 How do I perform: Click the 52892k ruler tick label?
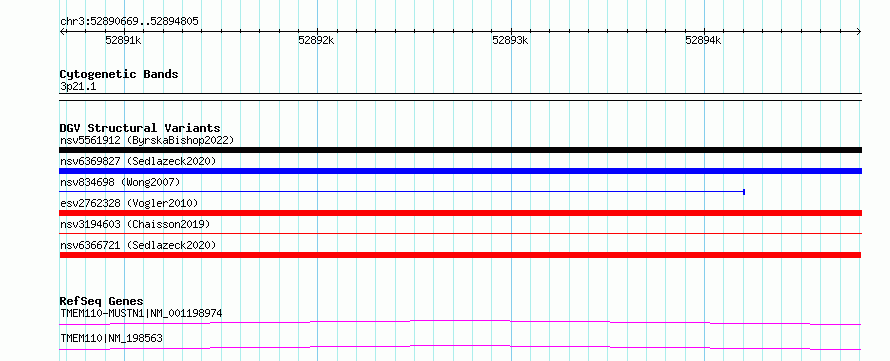click(316, 40)
